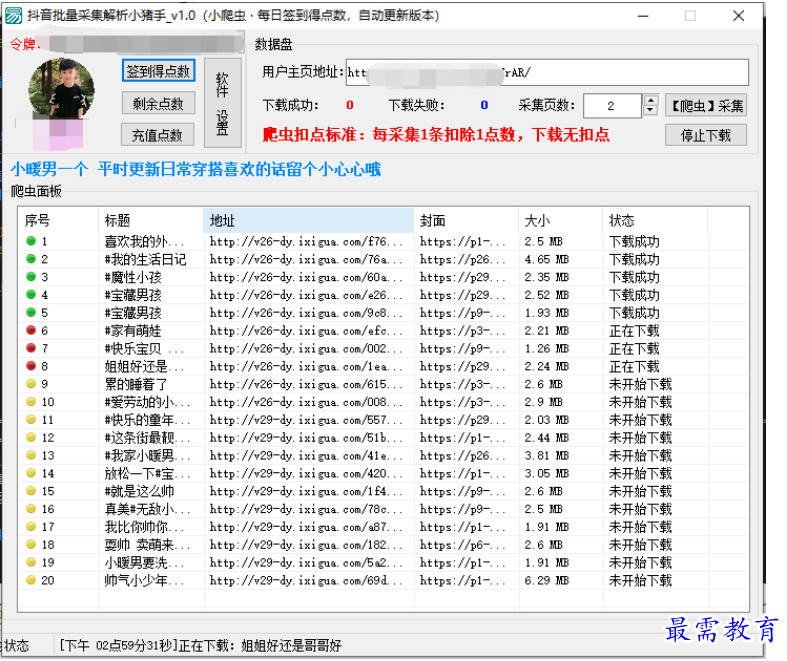Screen dimensions: 787x661
Task: Click green status dot of row 4
Action: pos(31,294)
